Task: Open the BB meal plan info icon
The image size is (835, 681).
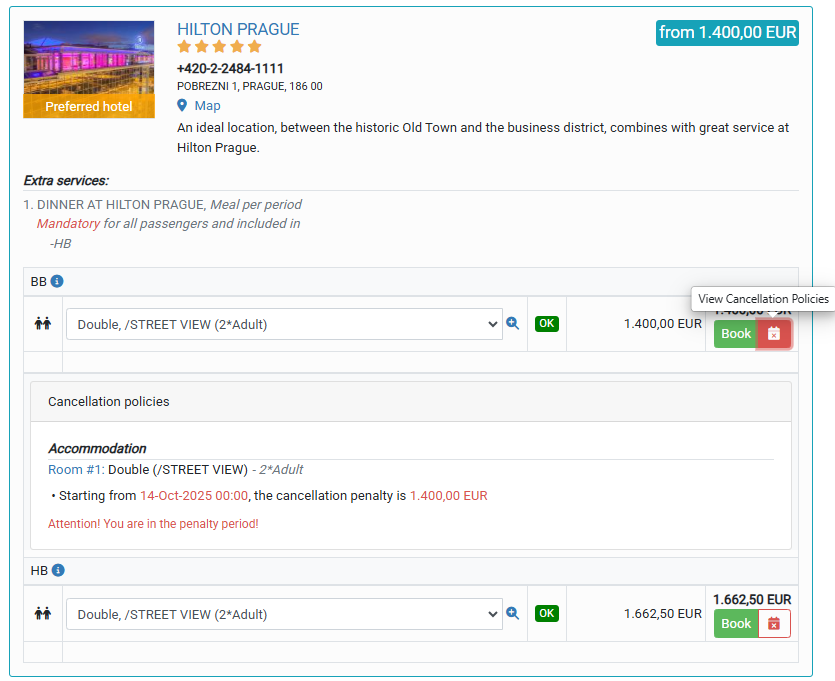Action: tap(57, 281)
